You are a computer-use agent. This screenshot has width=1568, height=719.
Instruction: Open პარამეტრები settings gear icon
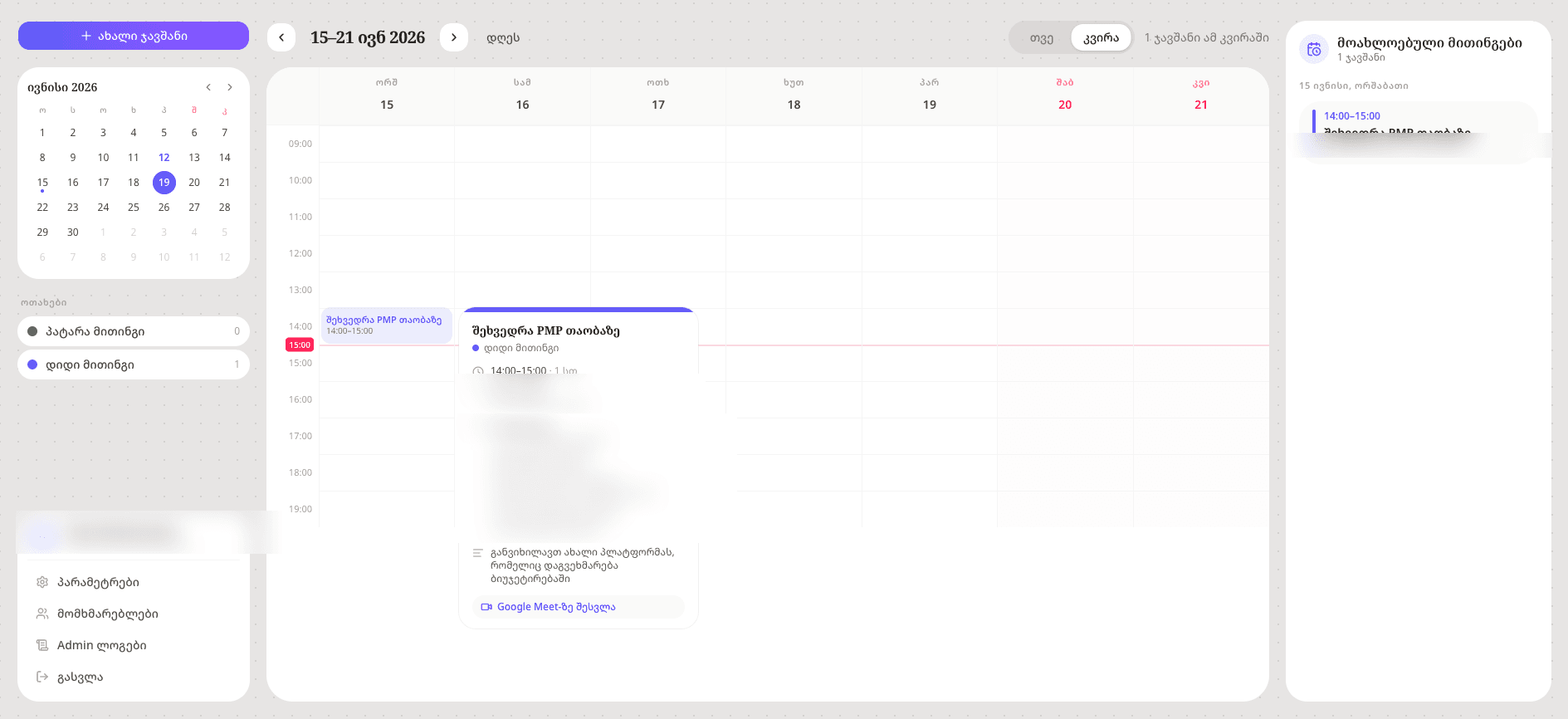coord(42,582)
